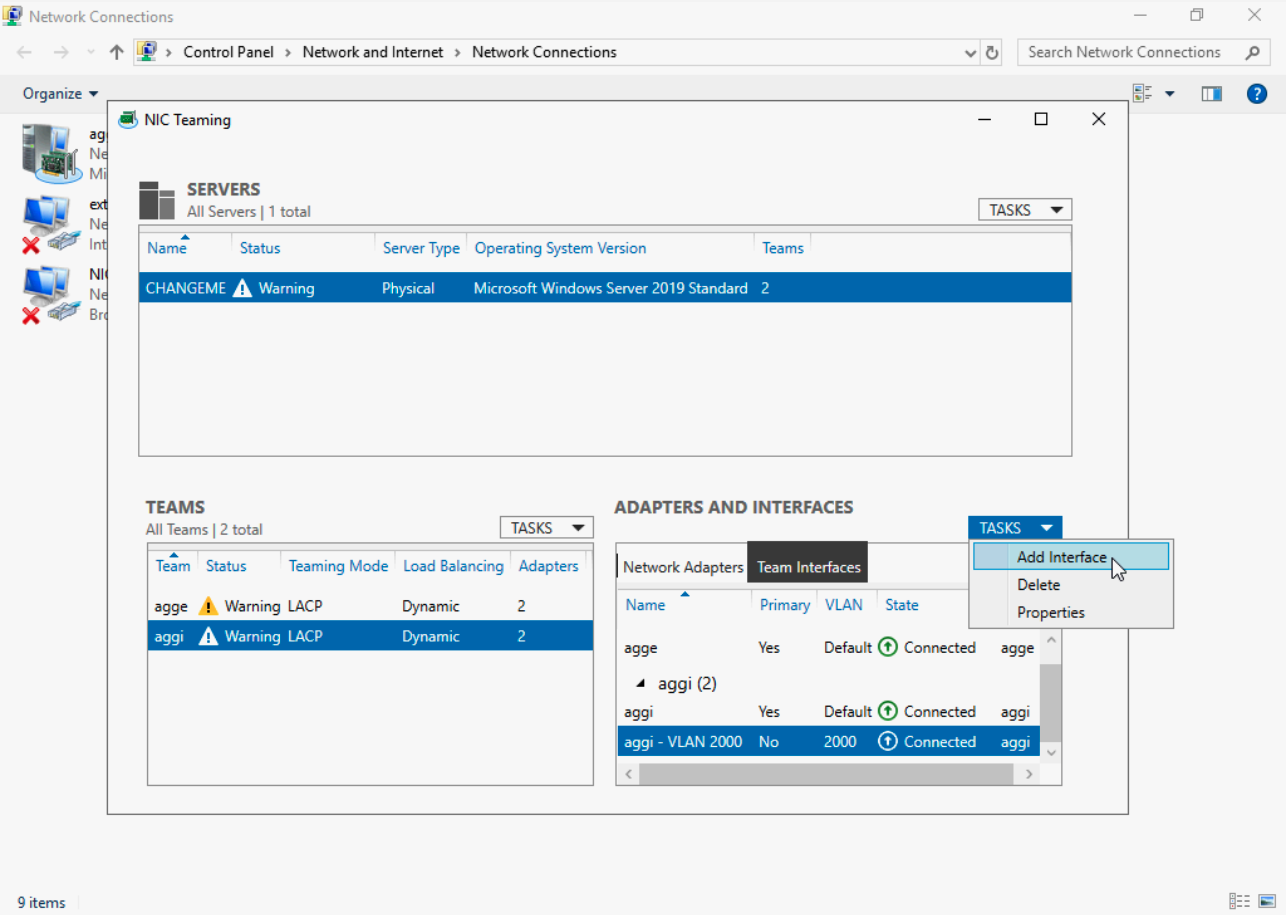Click the change view icon in Network Connections

point(1142,94)
